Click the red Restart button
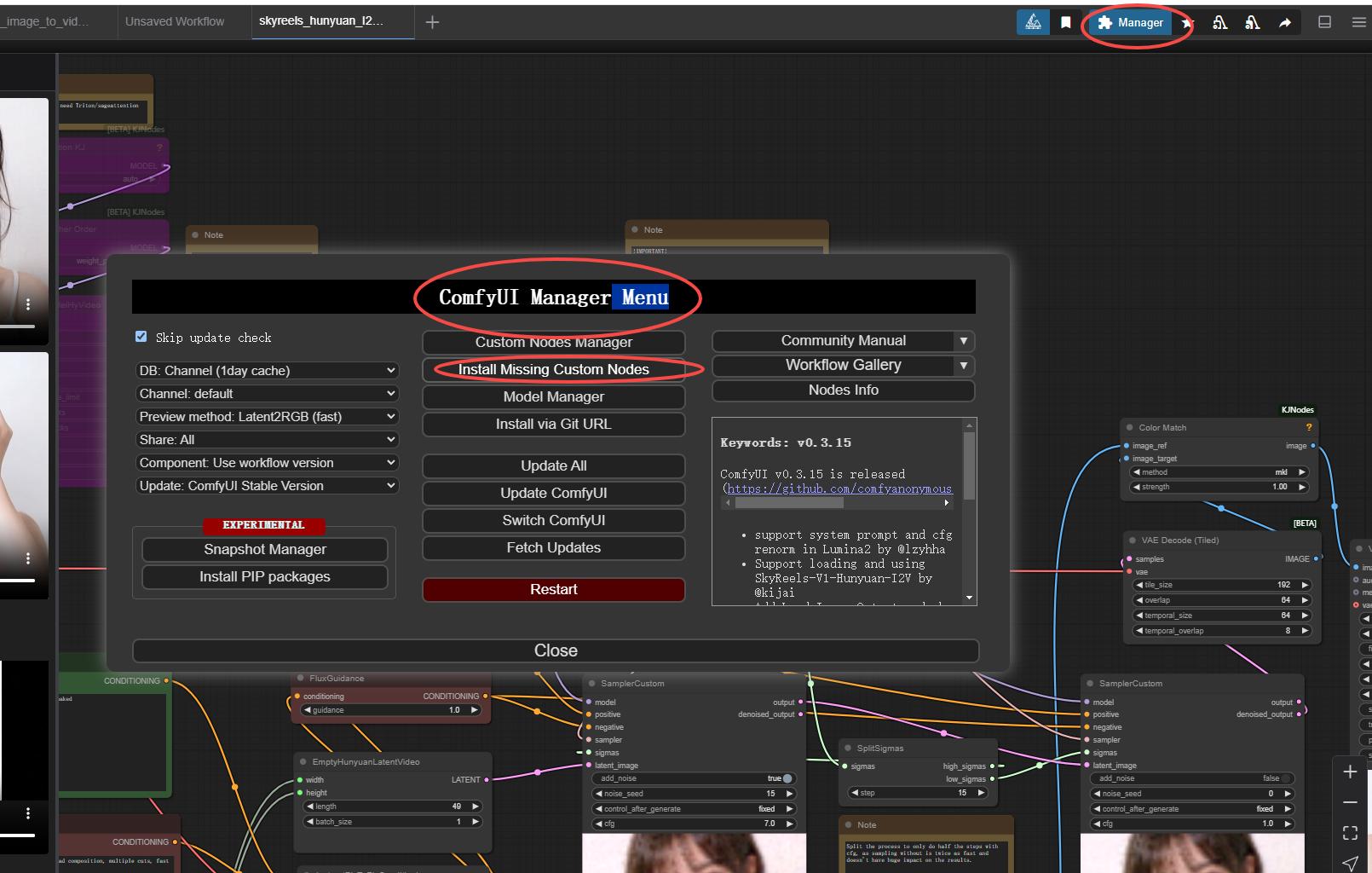This screenshot has width=1372, height=873. [x=554, y=589]
